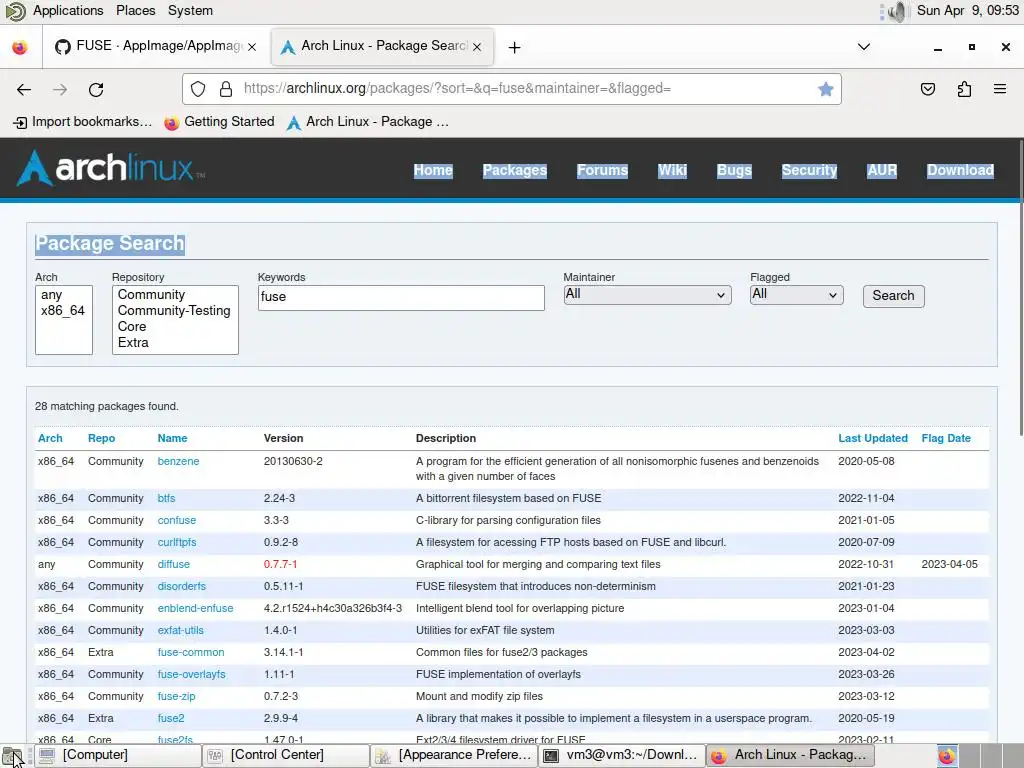
Task: Sort results by Repo column
Action: tap(101, 438)
